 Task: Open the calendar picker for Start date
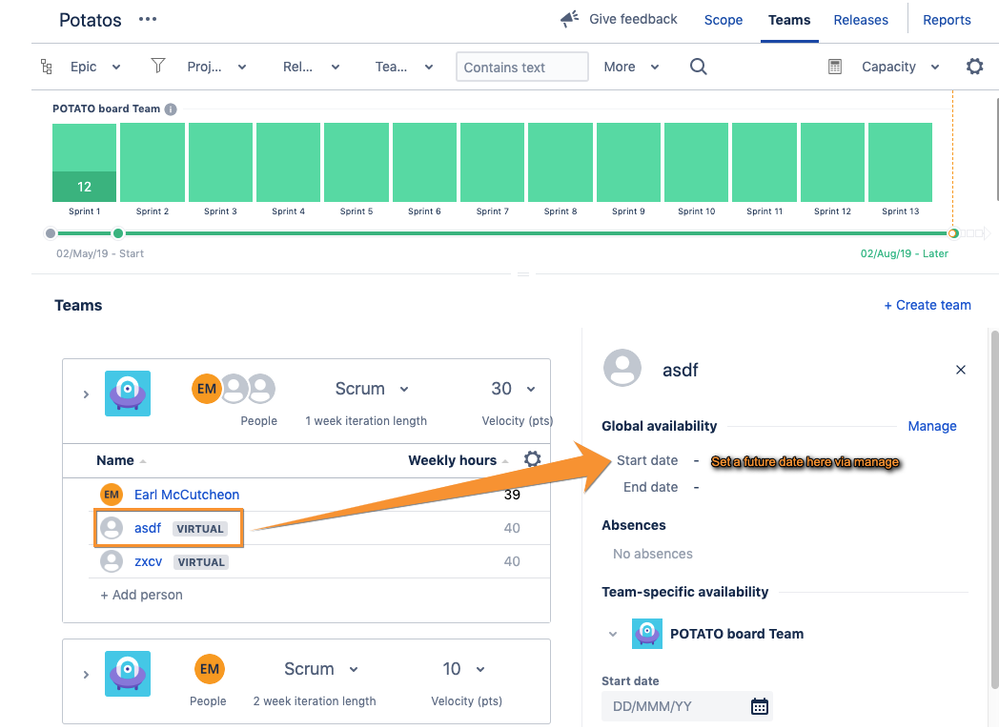click(759, 706)
